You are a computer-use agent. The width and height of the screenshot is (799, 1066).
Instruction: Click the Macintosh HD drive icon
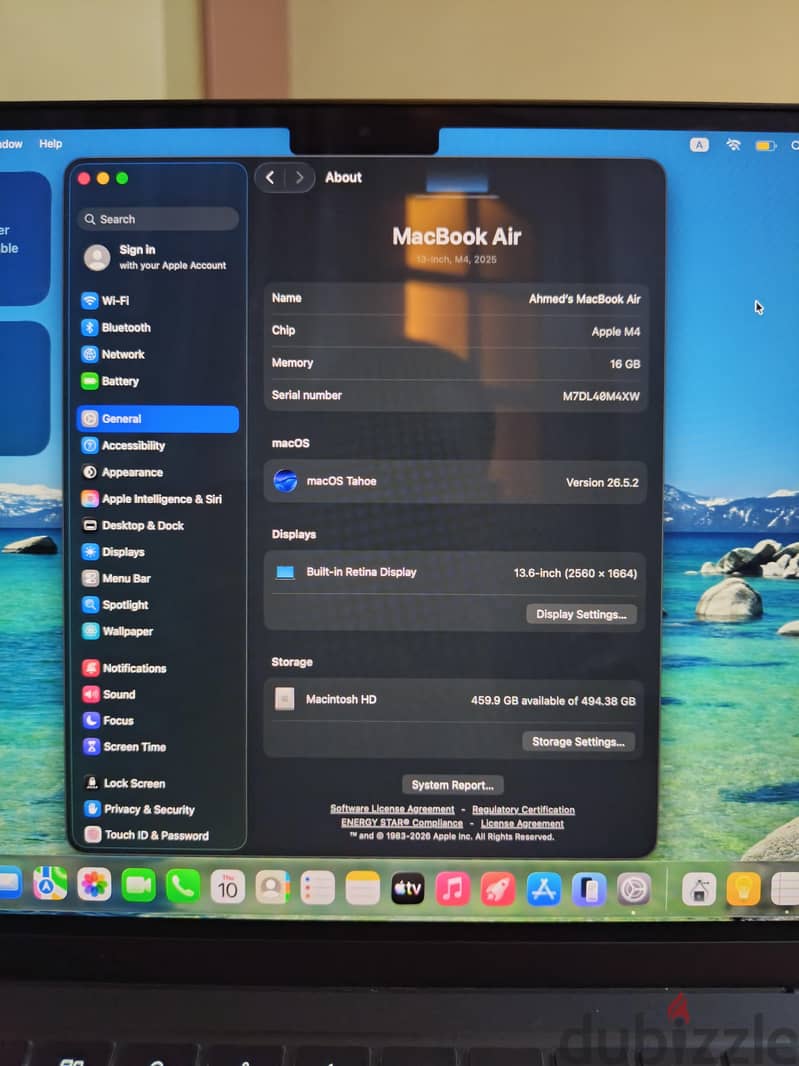click(x=284, y=699)
